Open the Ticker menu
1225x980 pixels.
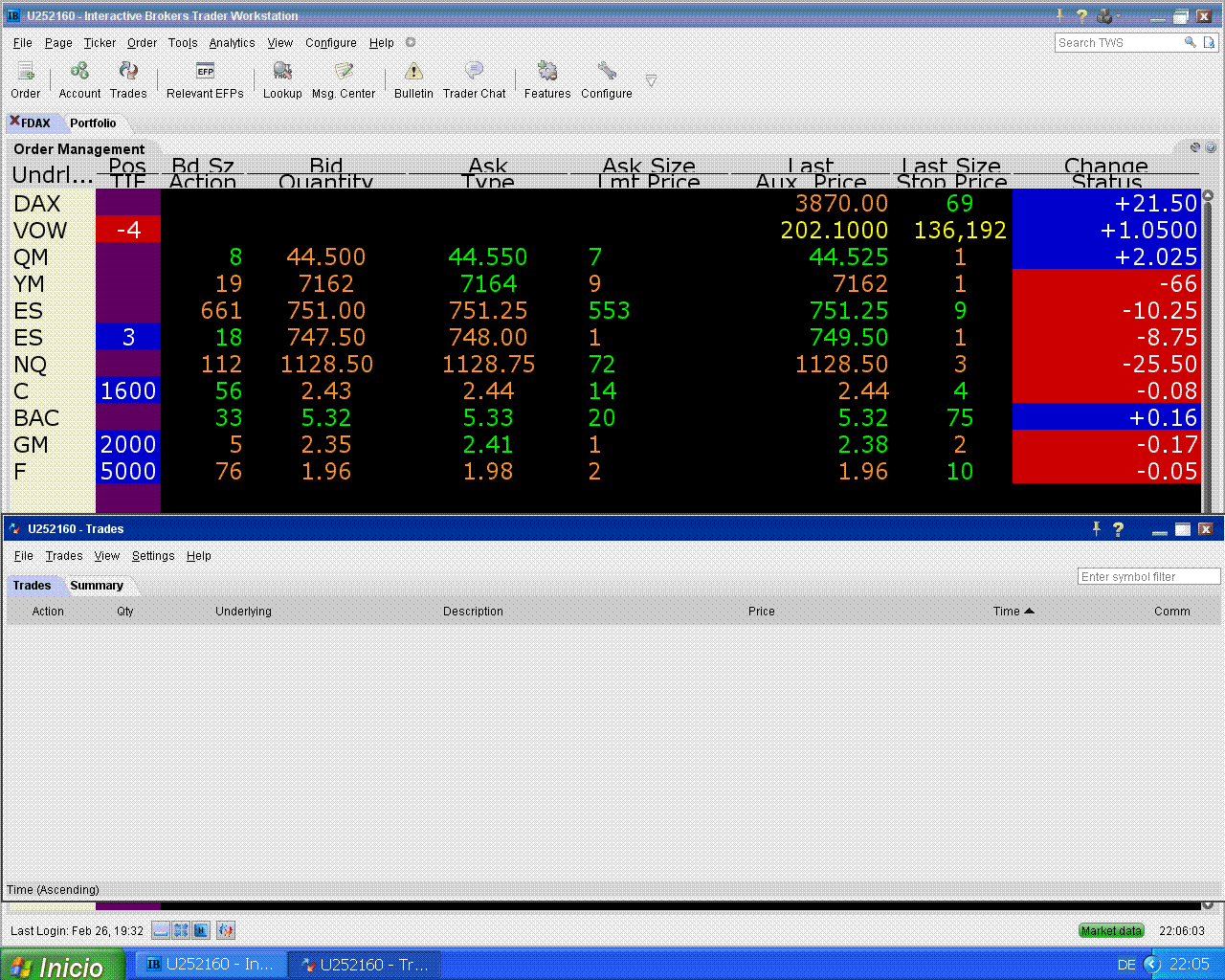pyautogui.click(x=100, y=43)
